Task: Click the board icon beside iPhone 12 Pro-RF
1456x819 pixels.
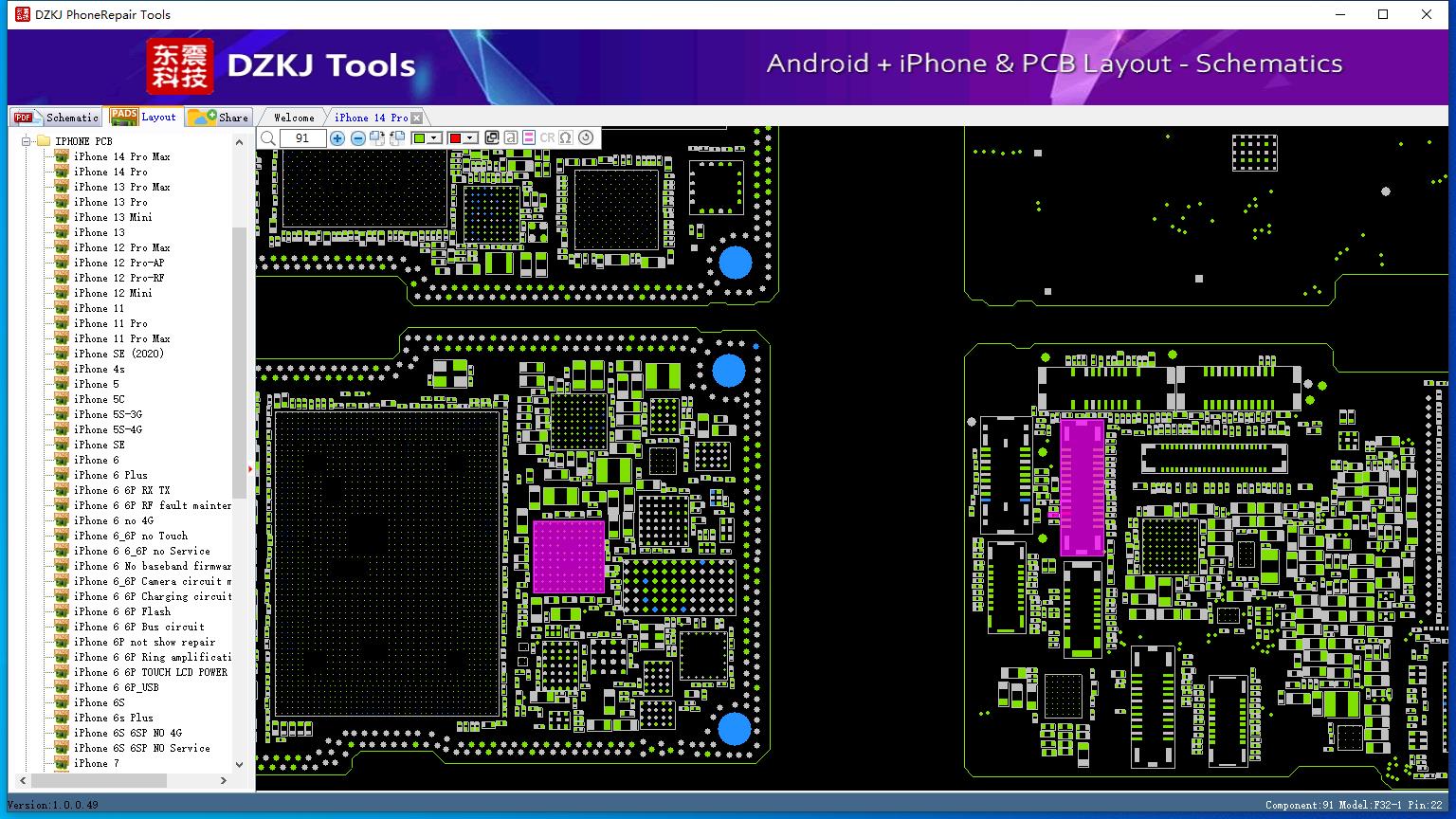Action: (x=62, y=278)
